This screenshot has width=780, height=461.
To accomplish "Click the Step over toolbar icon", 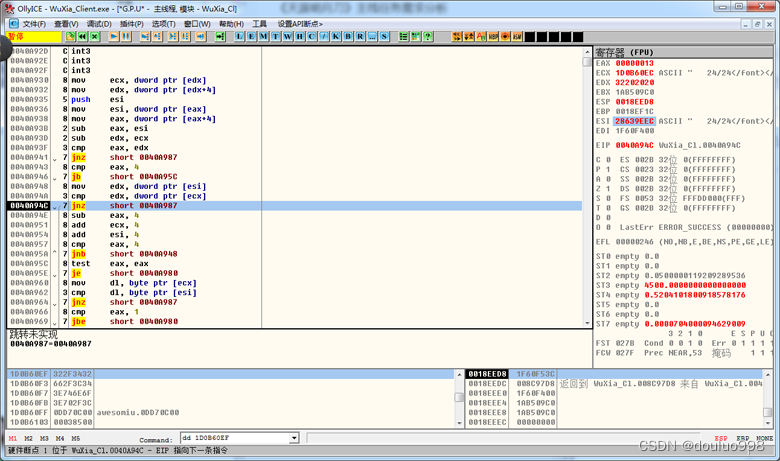I will pos(157,36).
